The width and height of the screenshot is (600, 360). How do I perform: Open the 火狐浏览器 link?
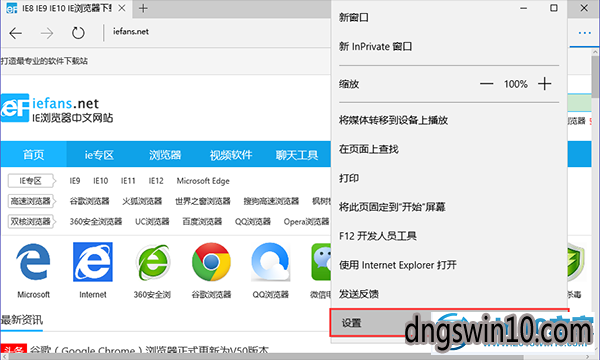(x=142, y=201)
